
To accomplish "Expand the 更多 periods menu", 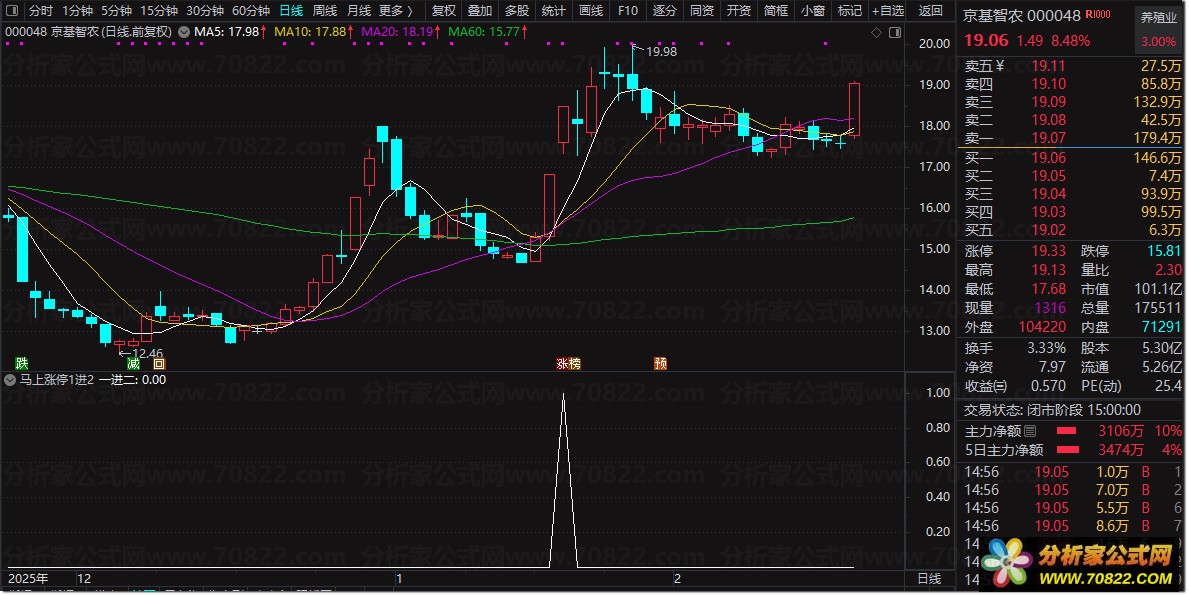I will 396,11.
